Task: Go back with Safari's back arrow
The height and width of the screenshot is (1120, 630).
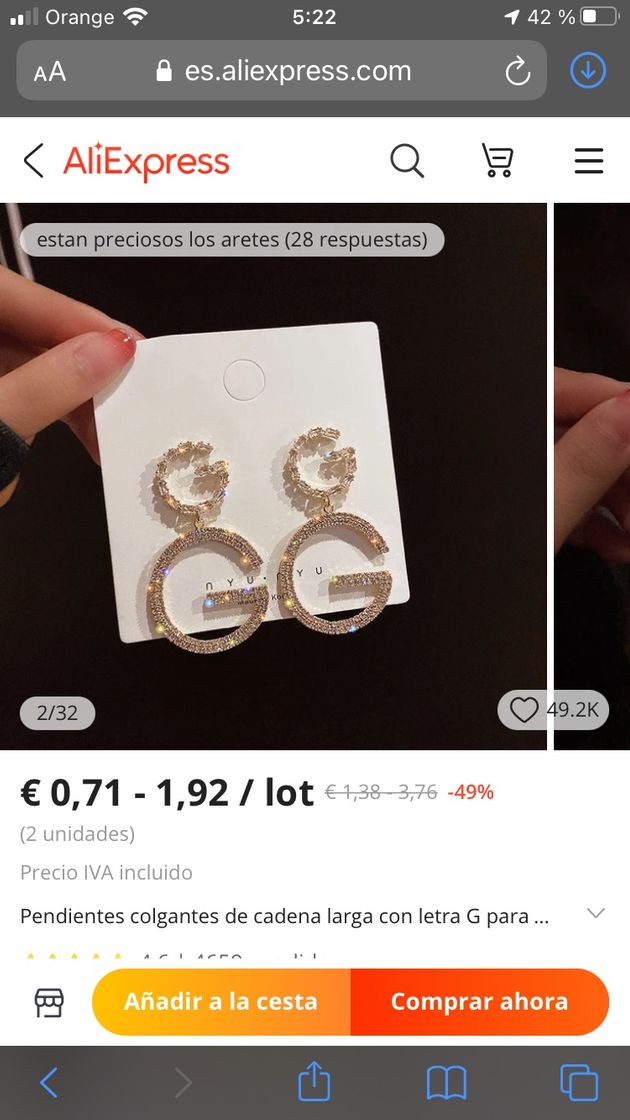Action: click(49, 1083)
